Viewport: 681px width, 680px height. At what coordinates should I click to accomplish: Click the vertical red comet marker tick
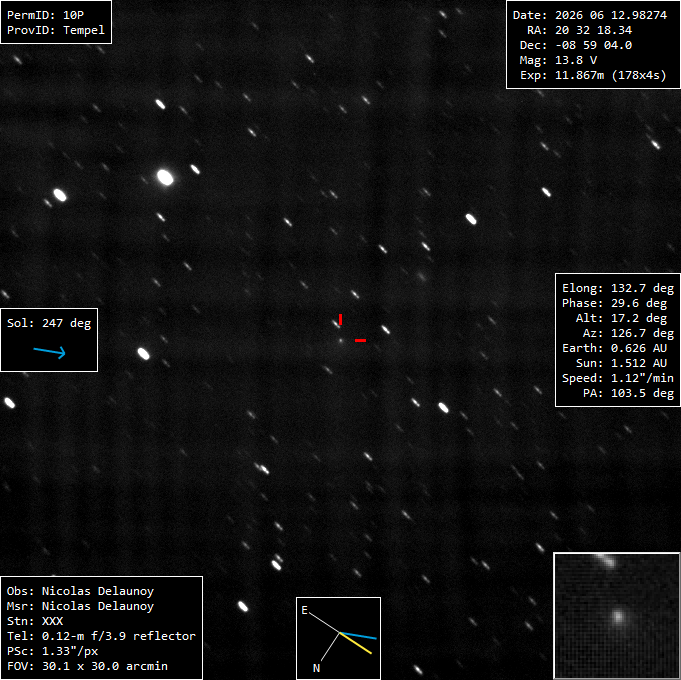[x=340, y=320]
